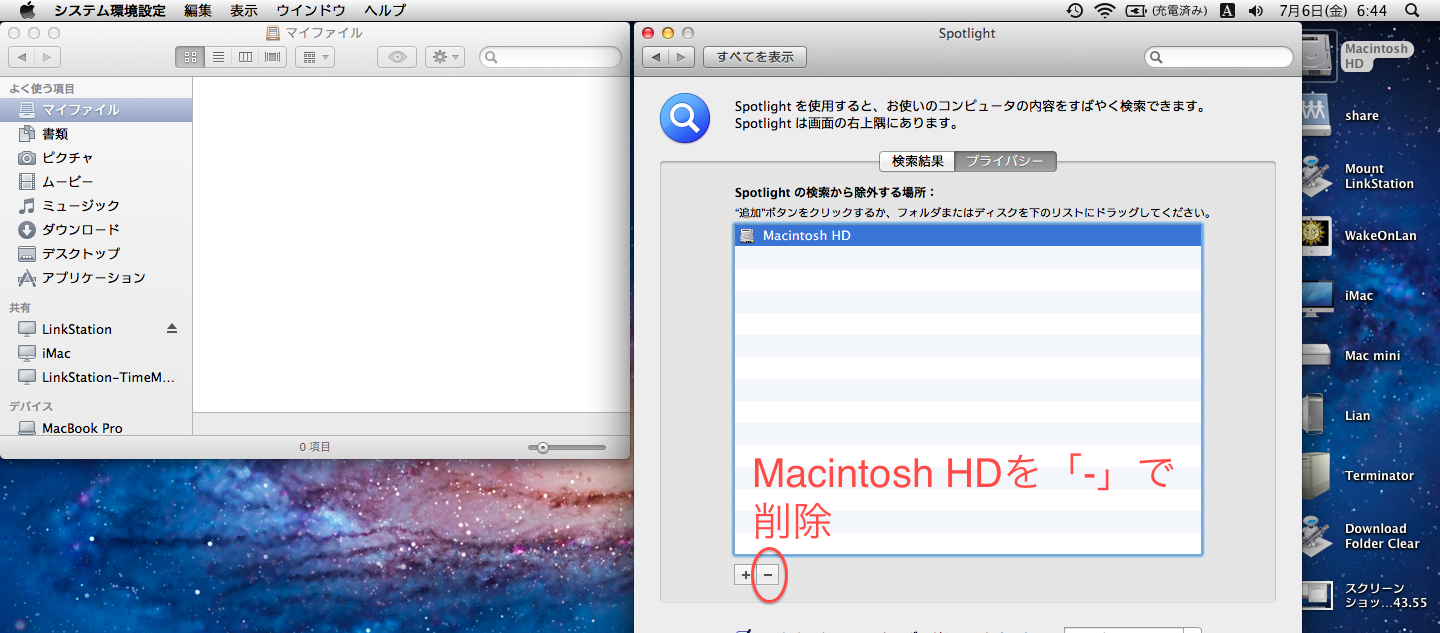Open ヘルプ menu in menu bar

click(385, 10)
